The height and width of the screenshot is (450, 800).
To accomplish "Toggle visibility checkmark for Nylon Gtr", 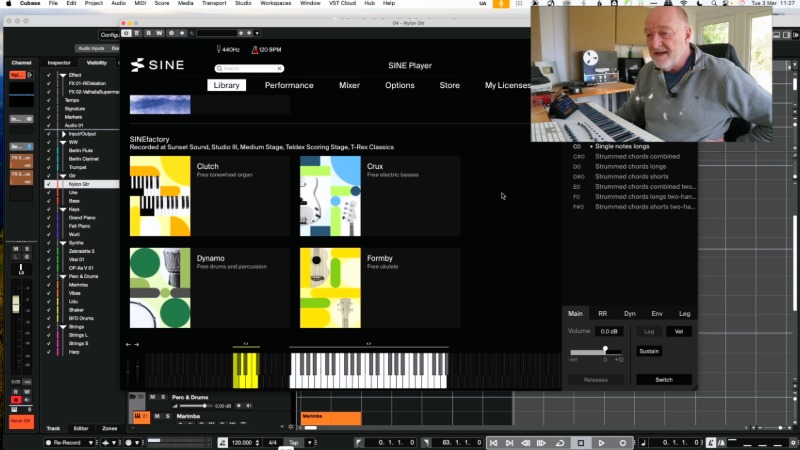I will point(48,184).
